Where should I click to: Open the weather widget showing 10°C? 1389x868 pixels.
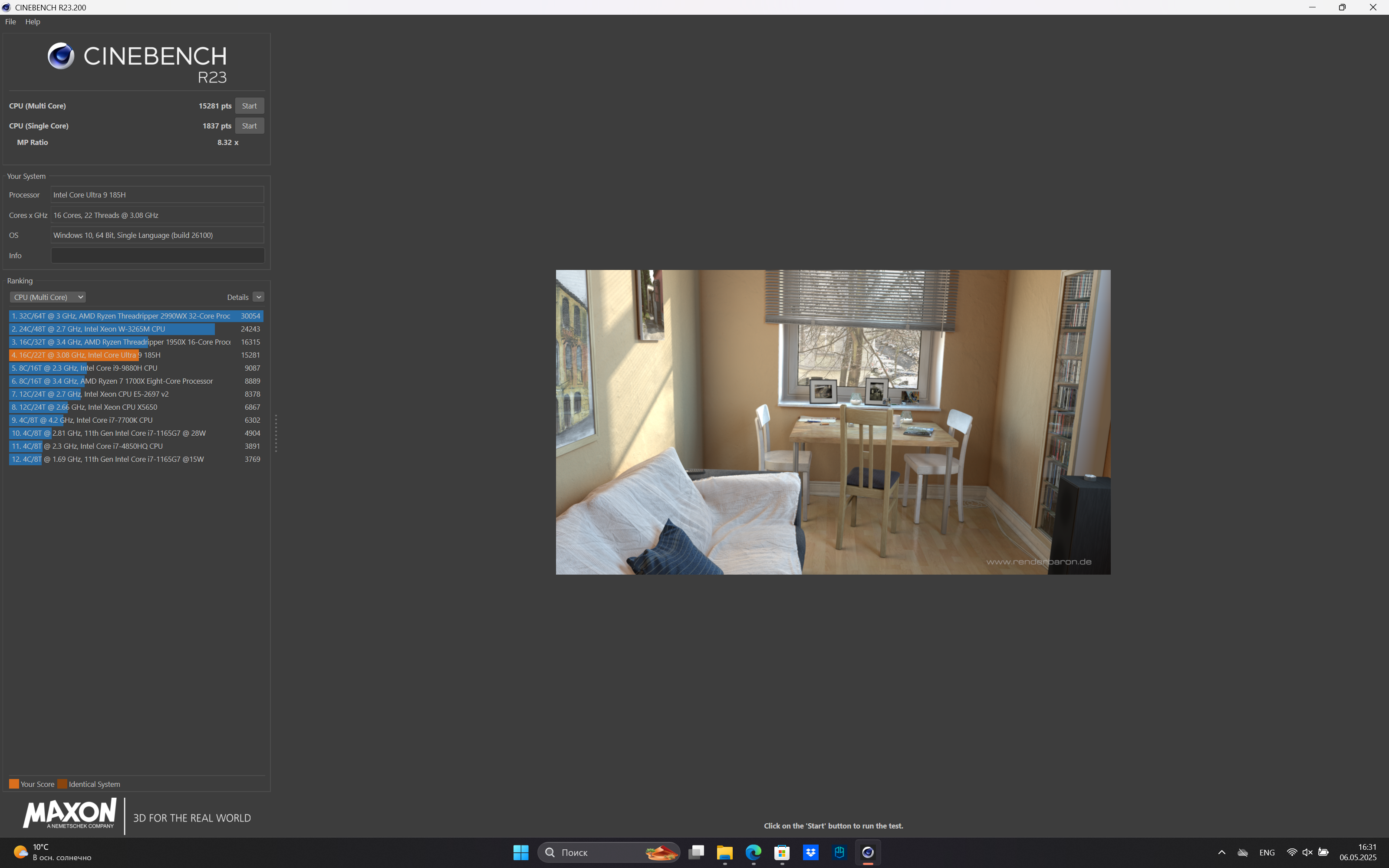pos(53,852)
